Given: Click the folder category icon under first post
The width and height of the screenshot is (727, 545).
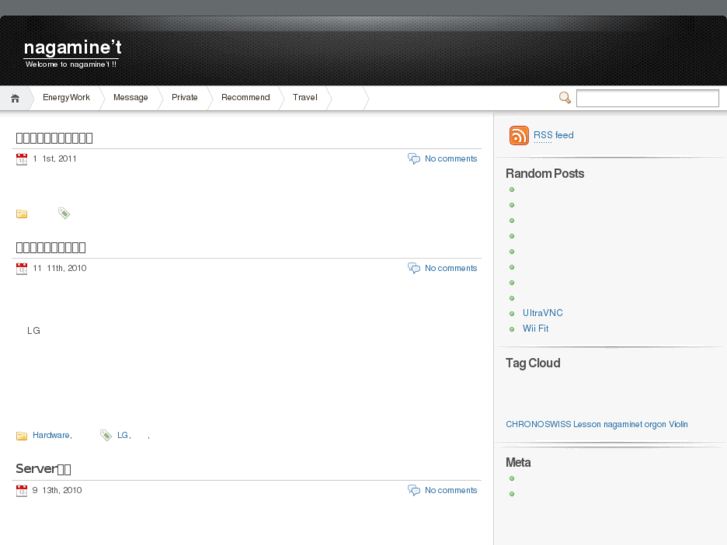Looking at the screenshot, I should 21,213.
